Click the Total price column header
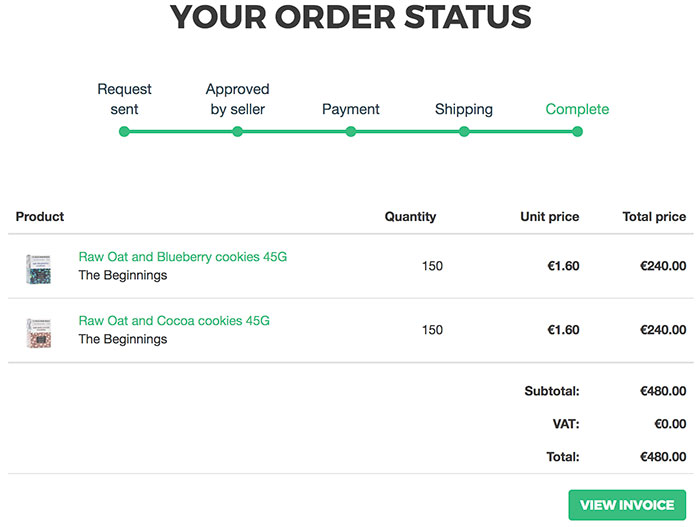 (x=654, y=216)
